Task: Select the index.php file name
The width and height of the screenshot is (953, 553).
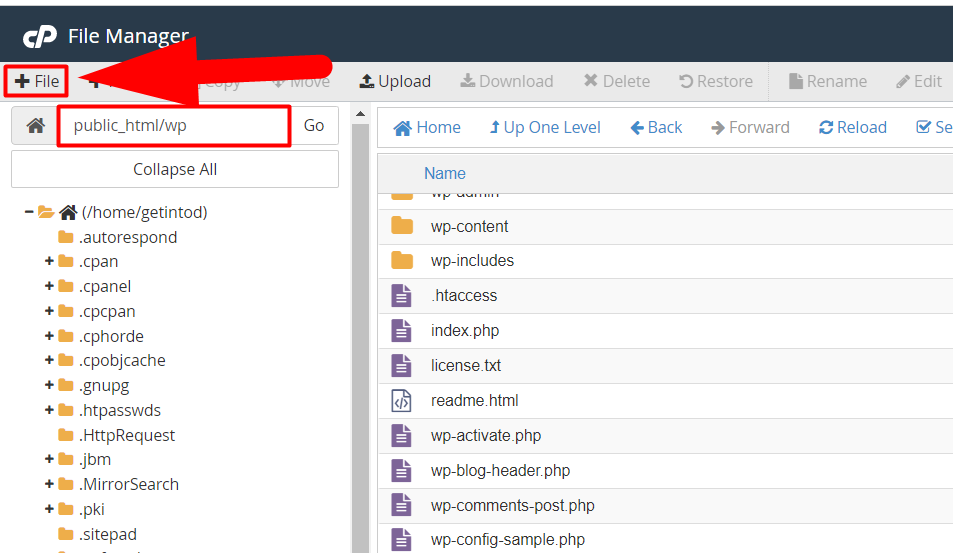Action: [465, 331]
